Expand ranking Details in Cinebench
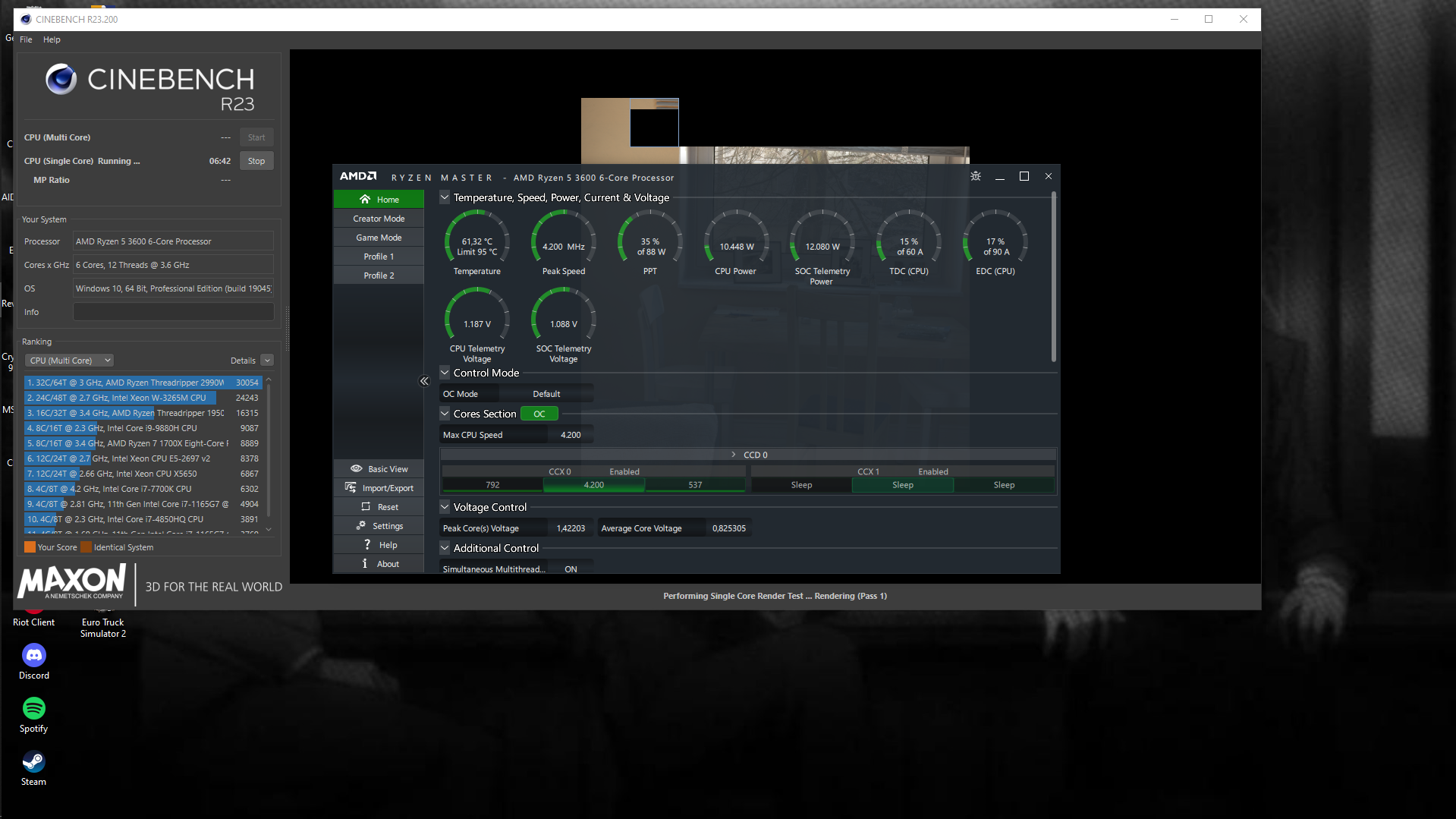 [267, 361]
